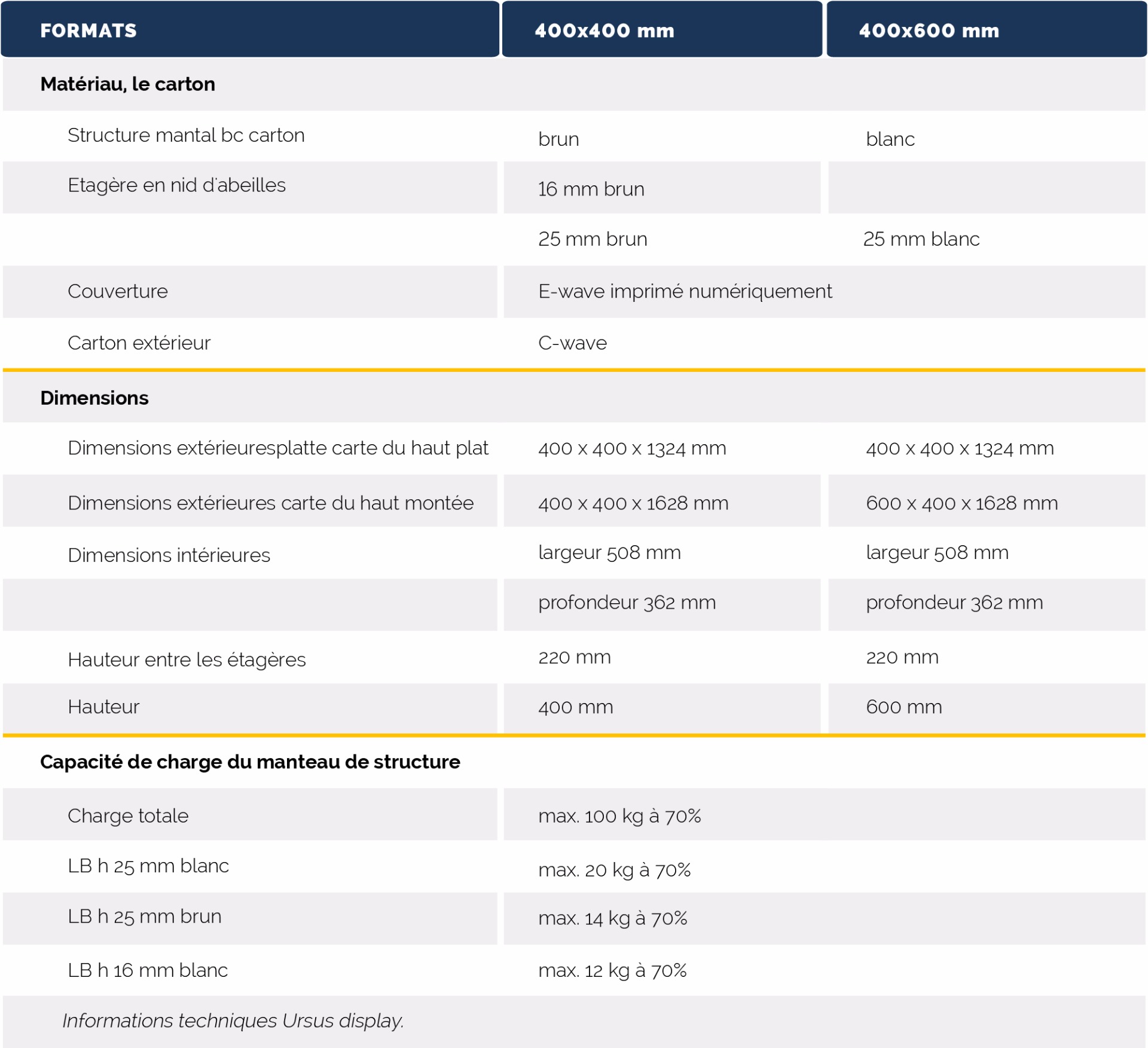Click Informations techniques Ursus display footnote

pyautogui.click(x=233, y=1020)
